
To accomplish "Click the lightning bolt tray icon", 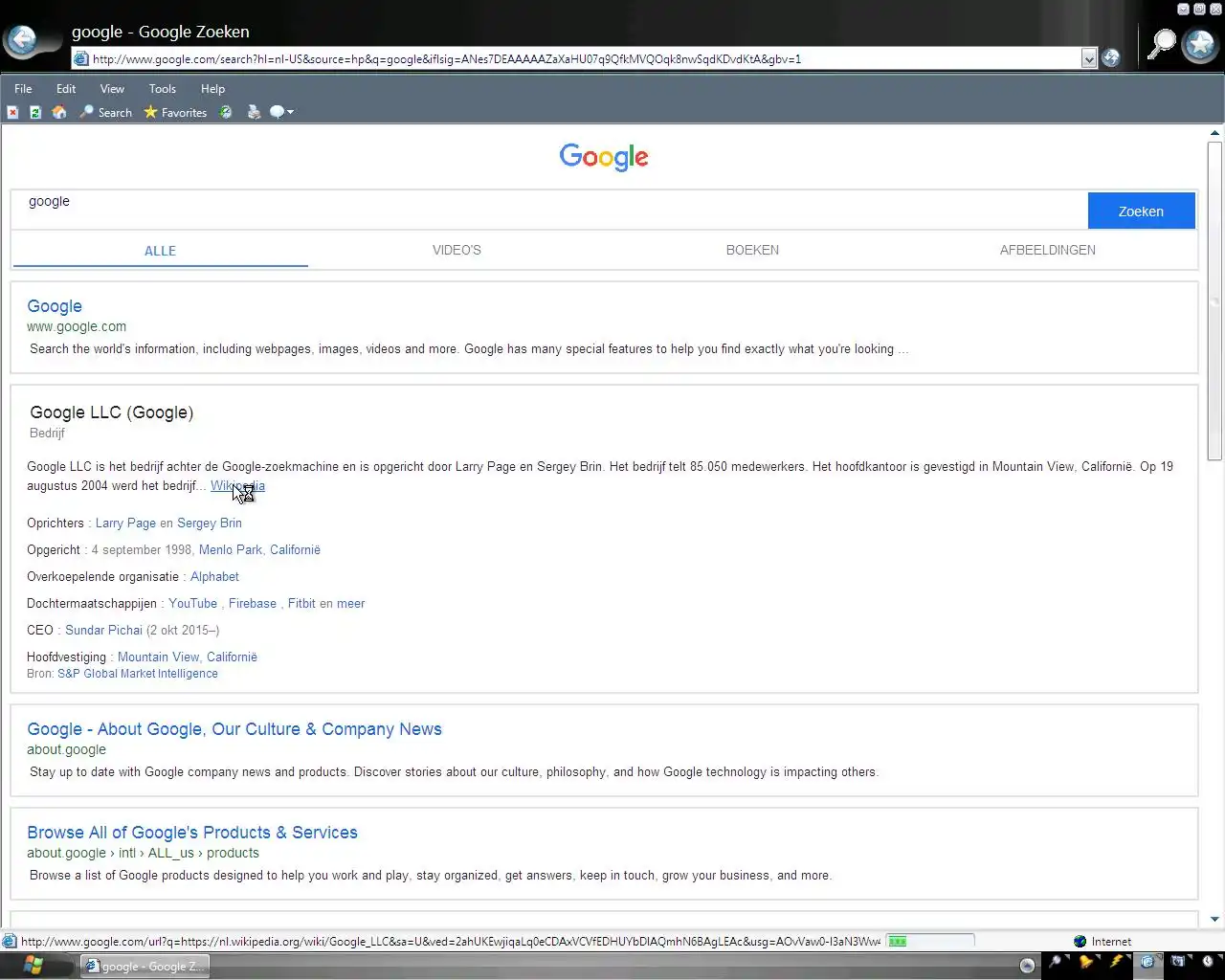I will [x=1116, y=962].
